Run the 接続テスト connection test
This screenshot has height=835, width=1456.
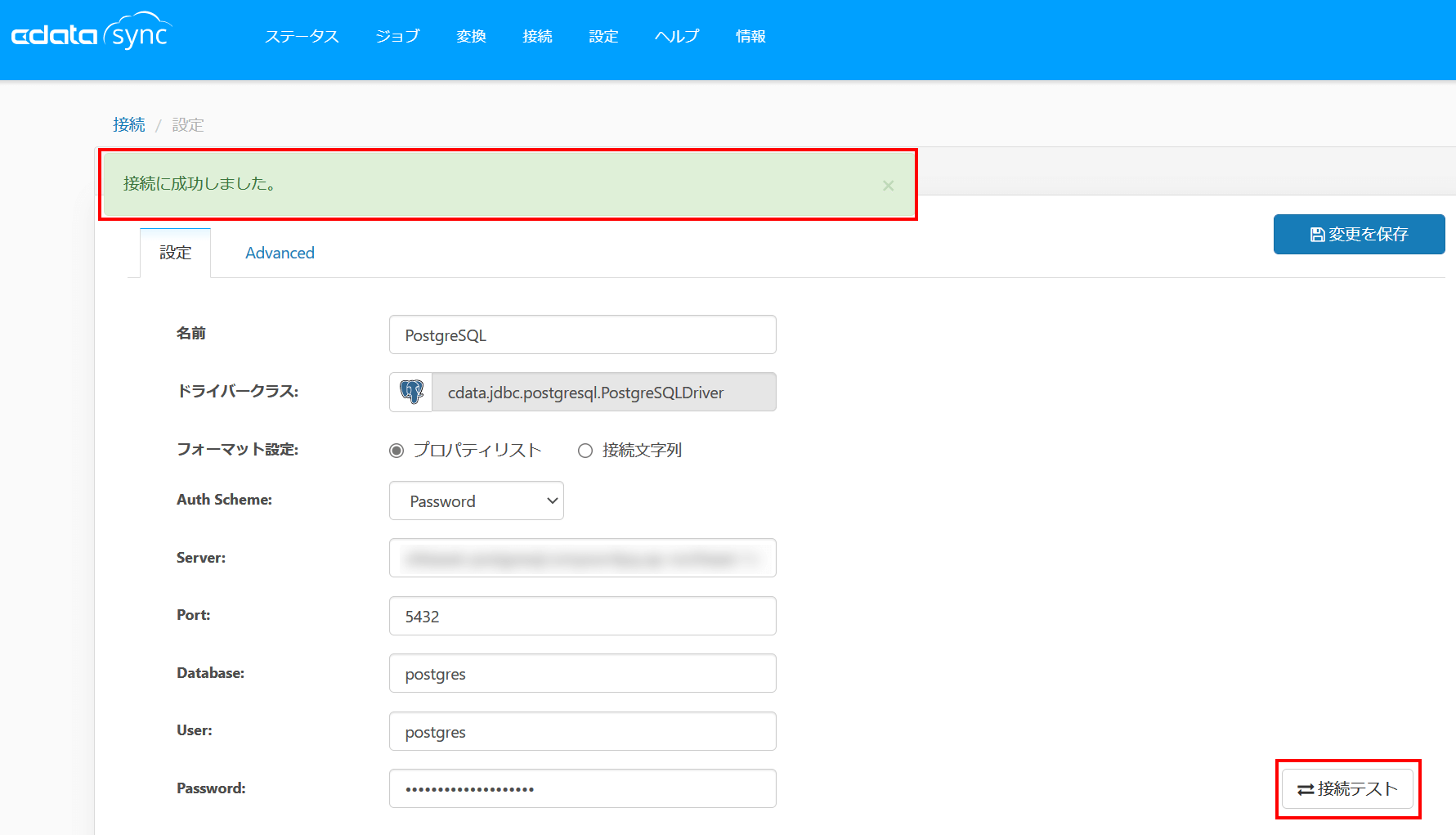(1347, 788)
